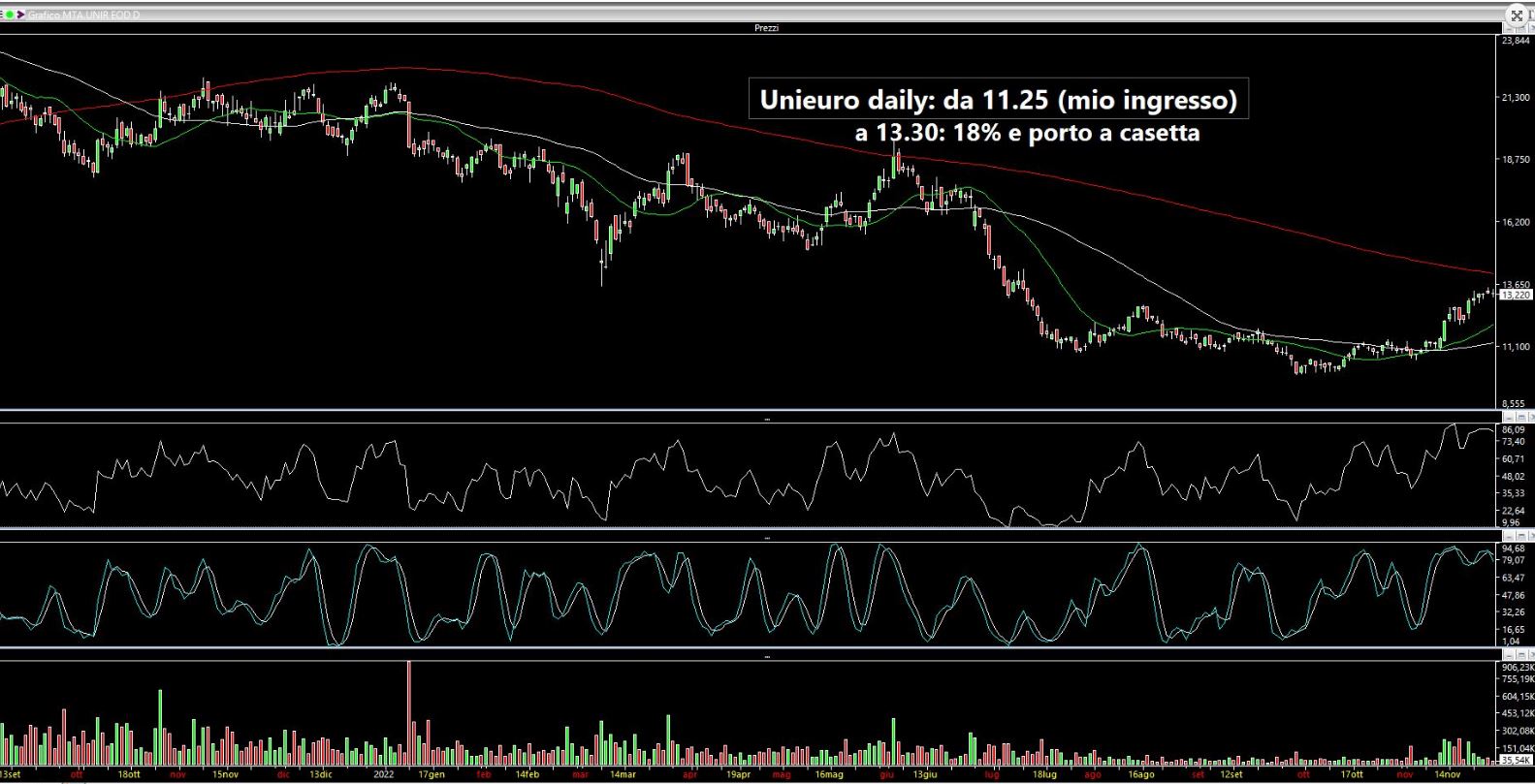Maximize the stochastic indicator panel
This screenshot has height=784, width=1535.
coord(1521,536)
